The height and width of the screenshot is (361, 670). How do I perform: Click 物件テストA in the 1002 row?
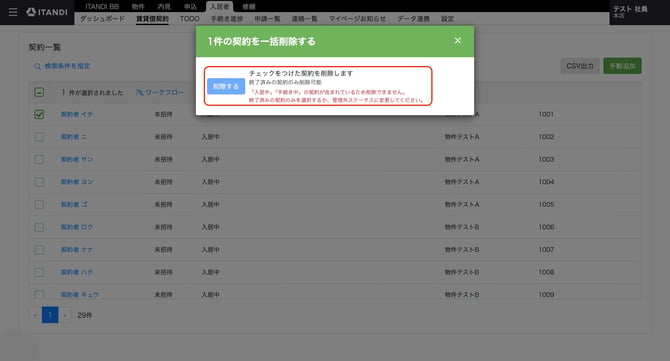462,137
